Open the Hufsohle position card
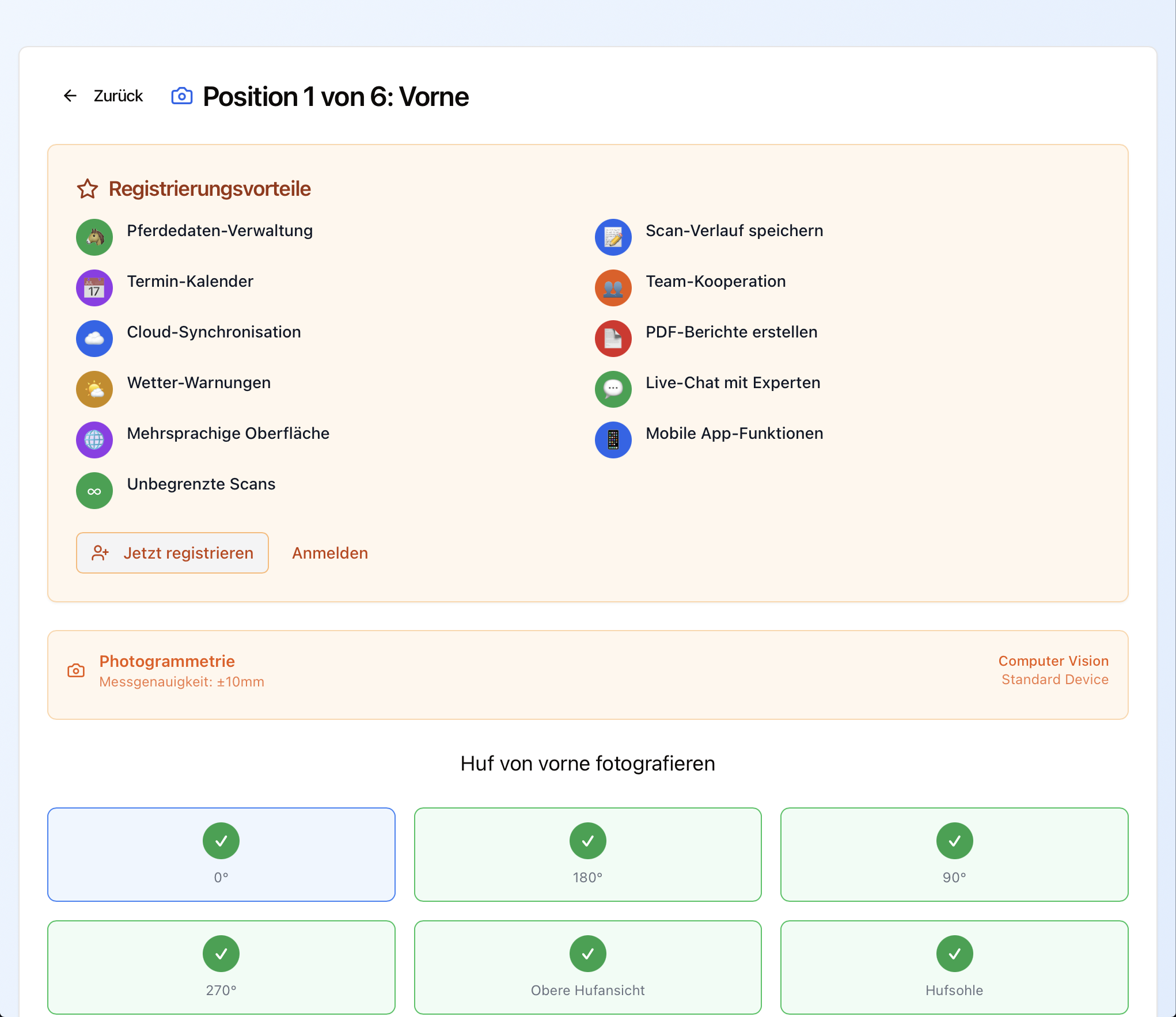 click(954, 967)
